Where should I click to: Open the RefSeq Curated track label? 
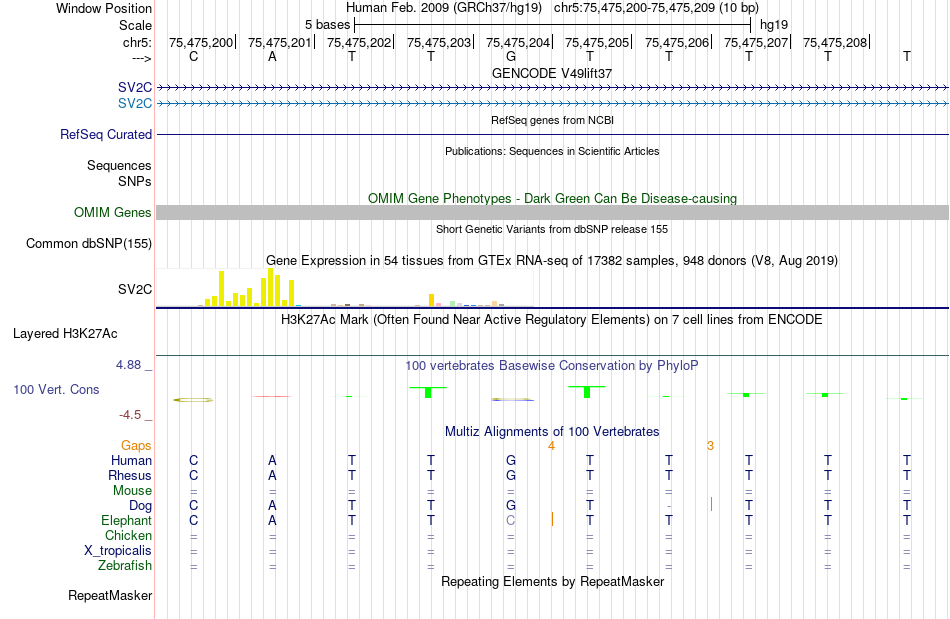105,134
